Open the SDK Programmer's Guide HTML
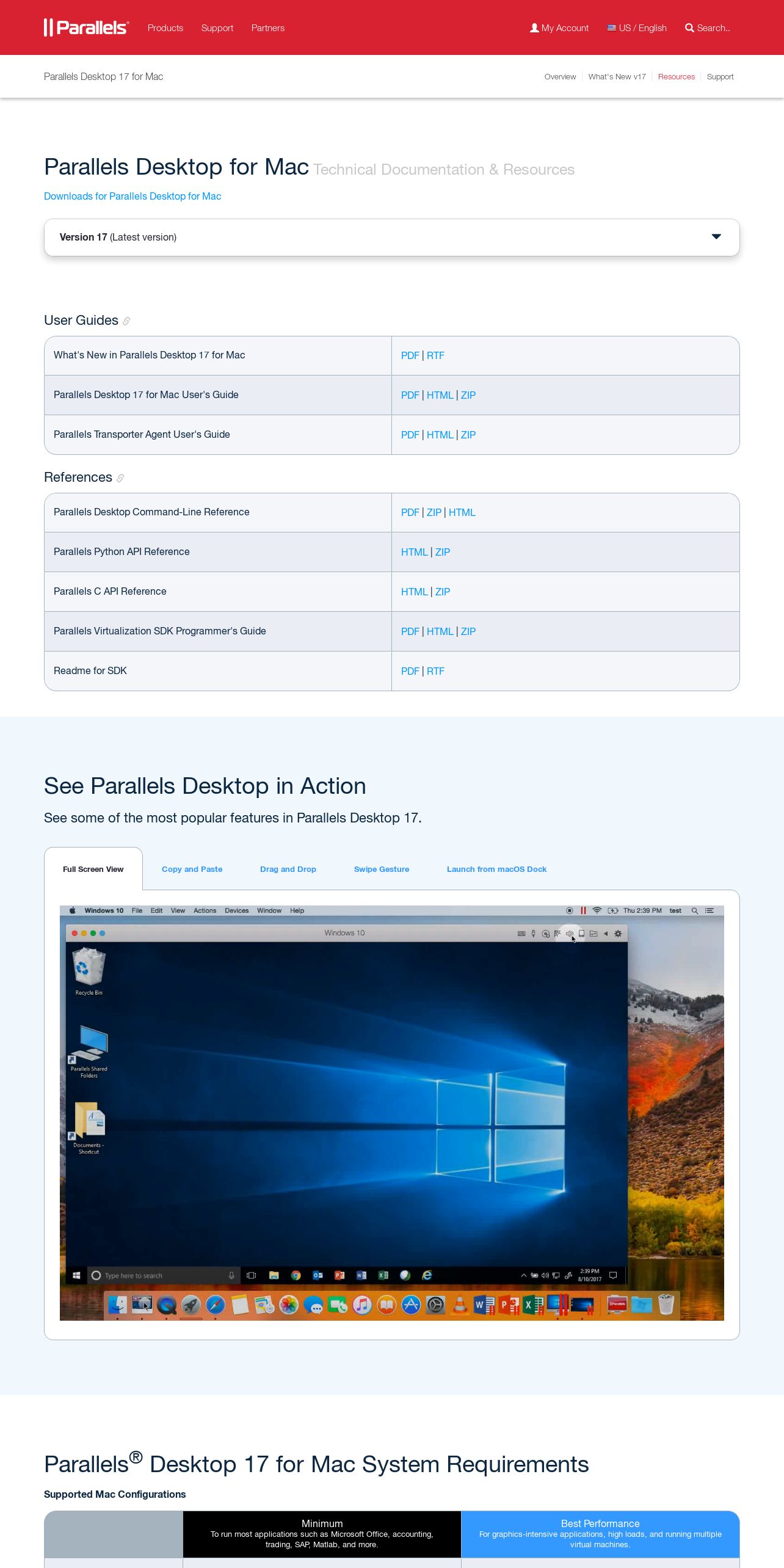784x1568 pixels. (440, 631)
